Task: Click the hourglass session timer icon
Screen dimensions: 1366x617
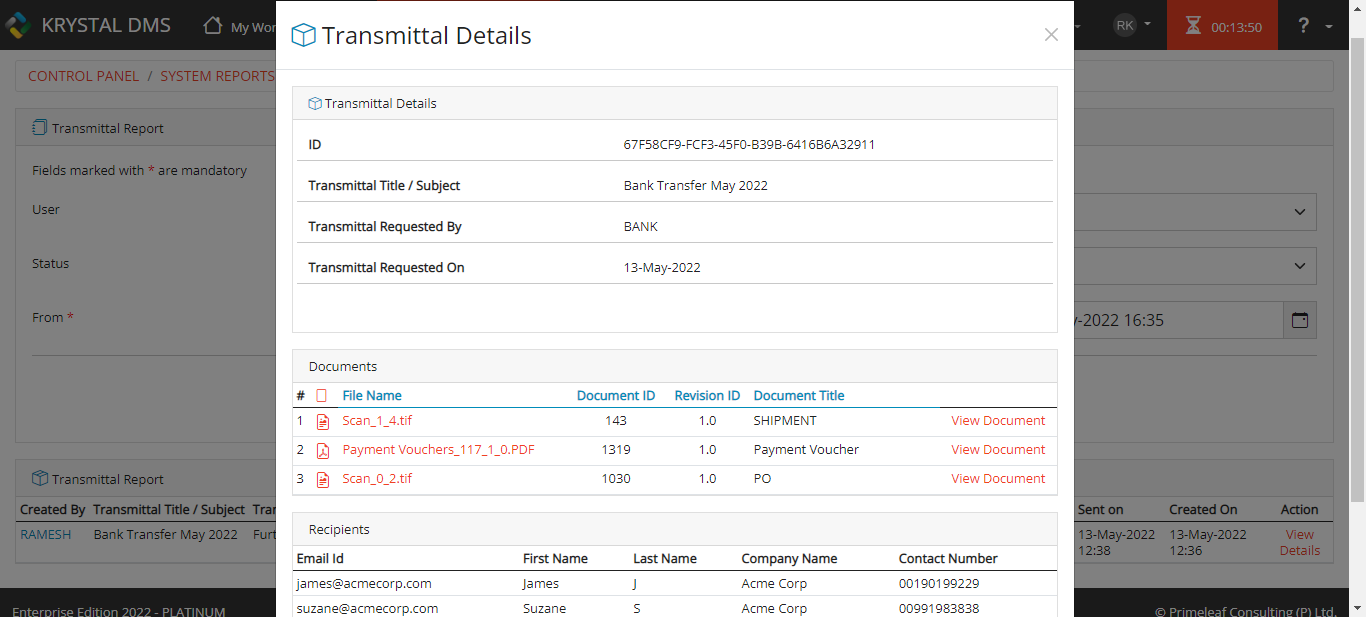Action: pyautogui.click(x=1194, y=25)
